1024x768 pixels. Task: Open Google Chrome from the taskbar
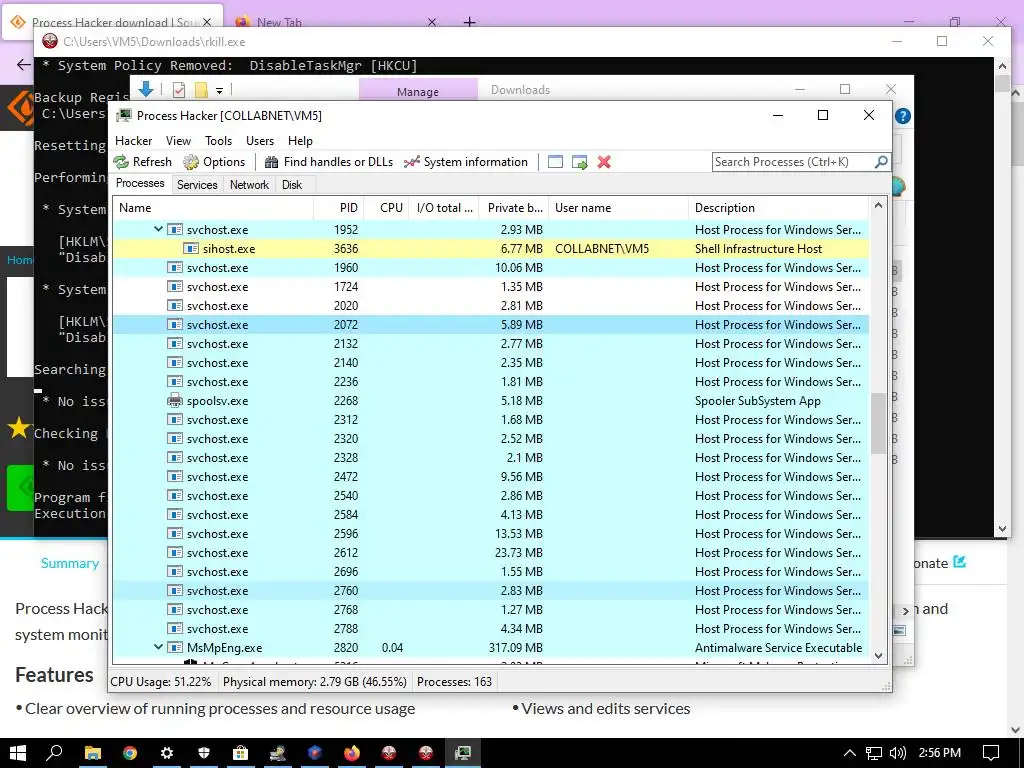click(x=130, y=753)
